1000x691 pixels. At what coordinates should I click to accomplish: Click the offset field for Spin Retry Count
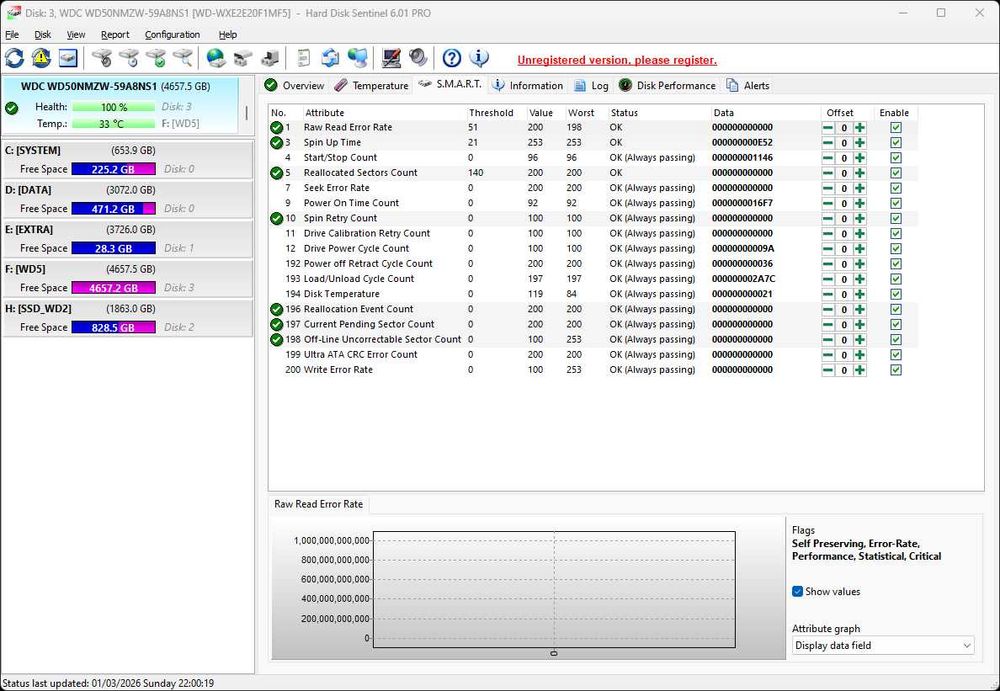pos(844,219)
